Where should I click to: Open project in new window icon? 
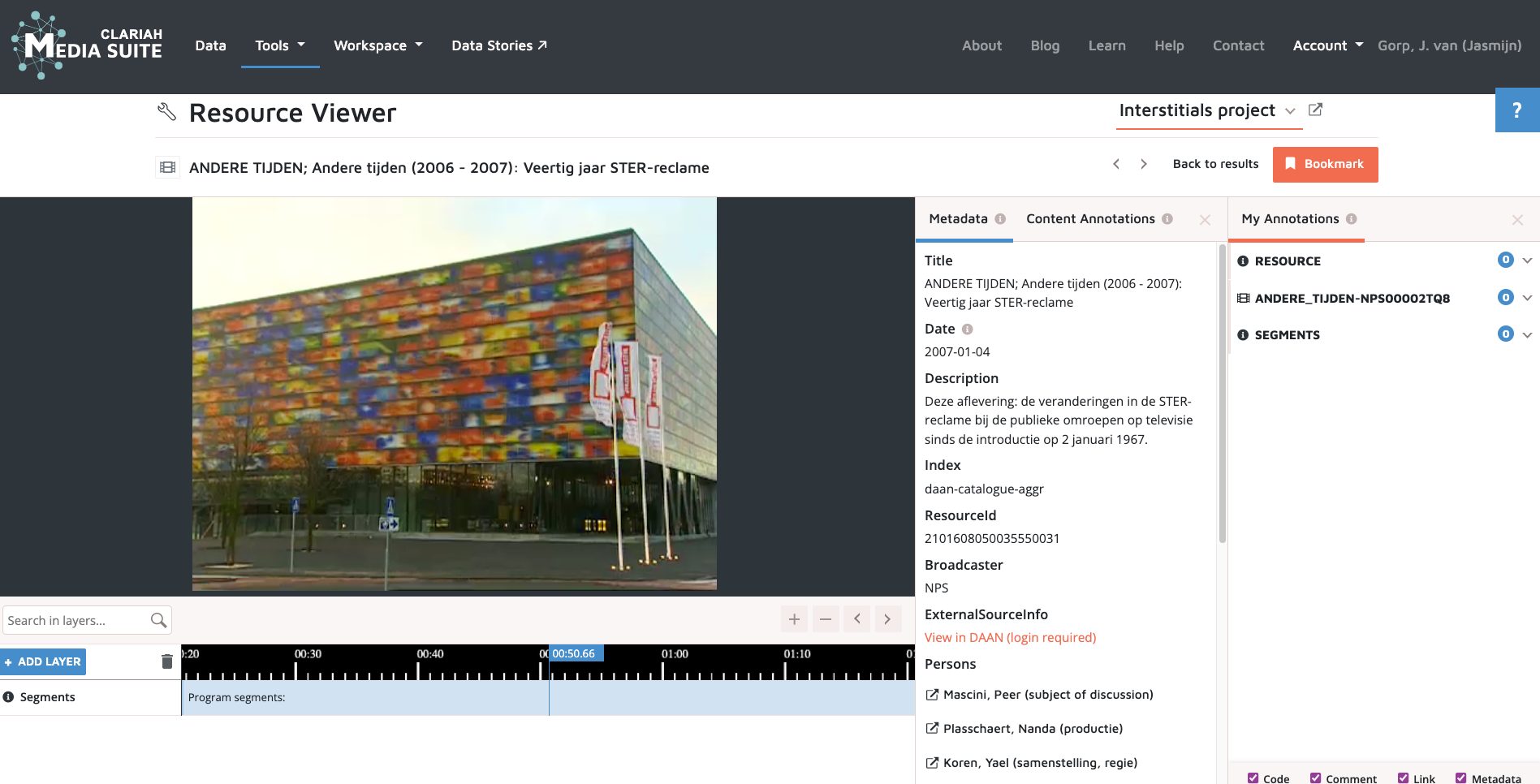(1315, 110)
